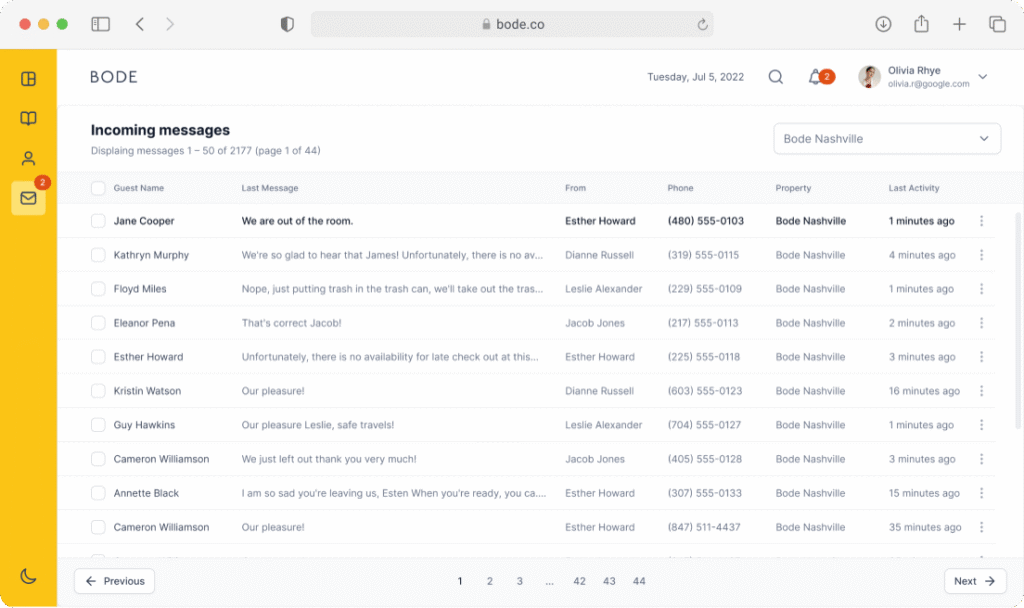1024x608 pixels.
Task: Go to page 42
Action: pos(579,581)
